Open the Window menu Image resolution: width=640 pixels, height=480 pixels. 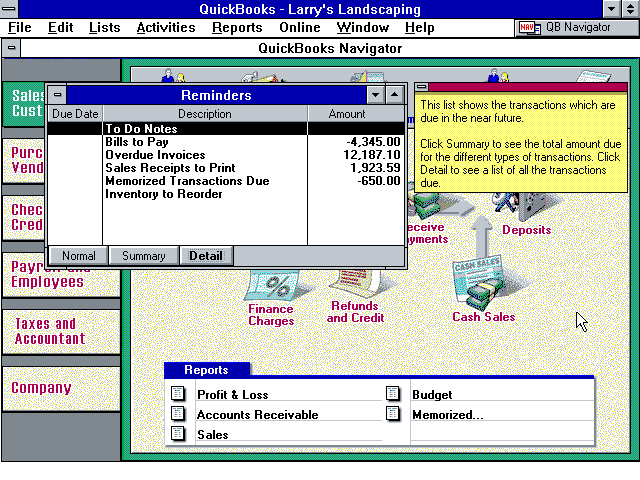pos(362,27)
